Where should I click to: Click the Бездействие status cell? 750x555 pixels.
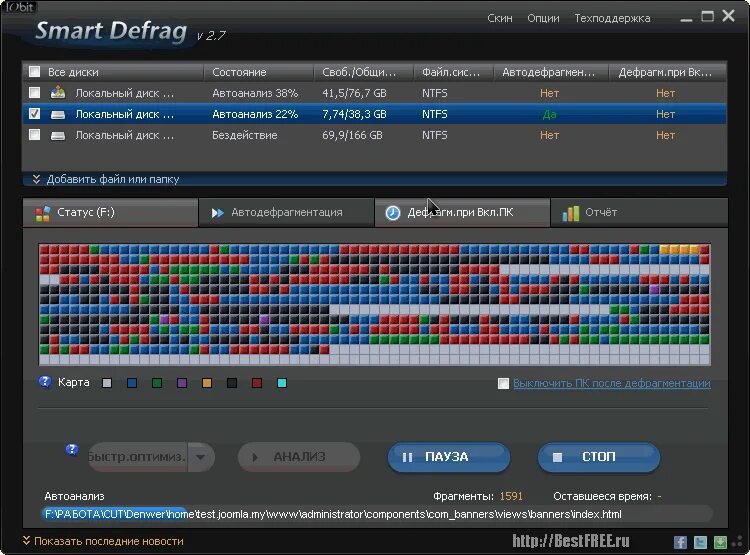pos(244,135)
